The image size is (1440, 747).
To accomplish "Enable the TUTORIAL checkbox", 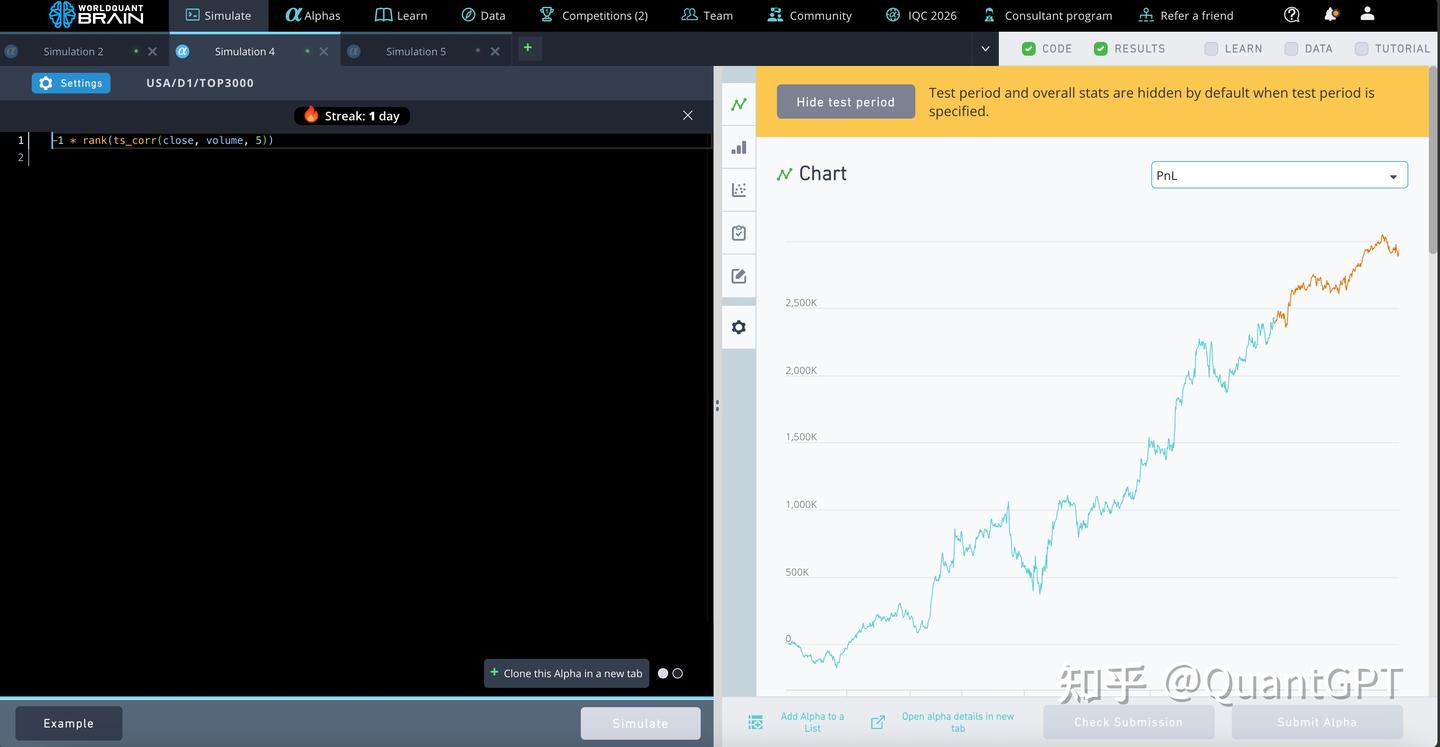I will pyautogui.click(x=1361, y=49).
